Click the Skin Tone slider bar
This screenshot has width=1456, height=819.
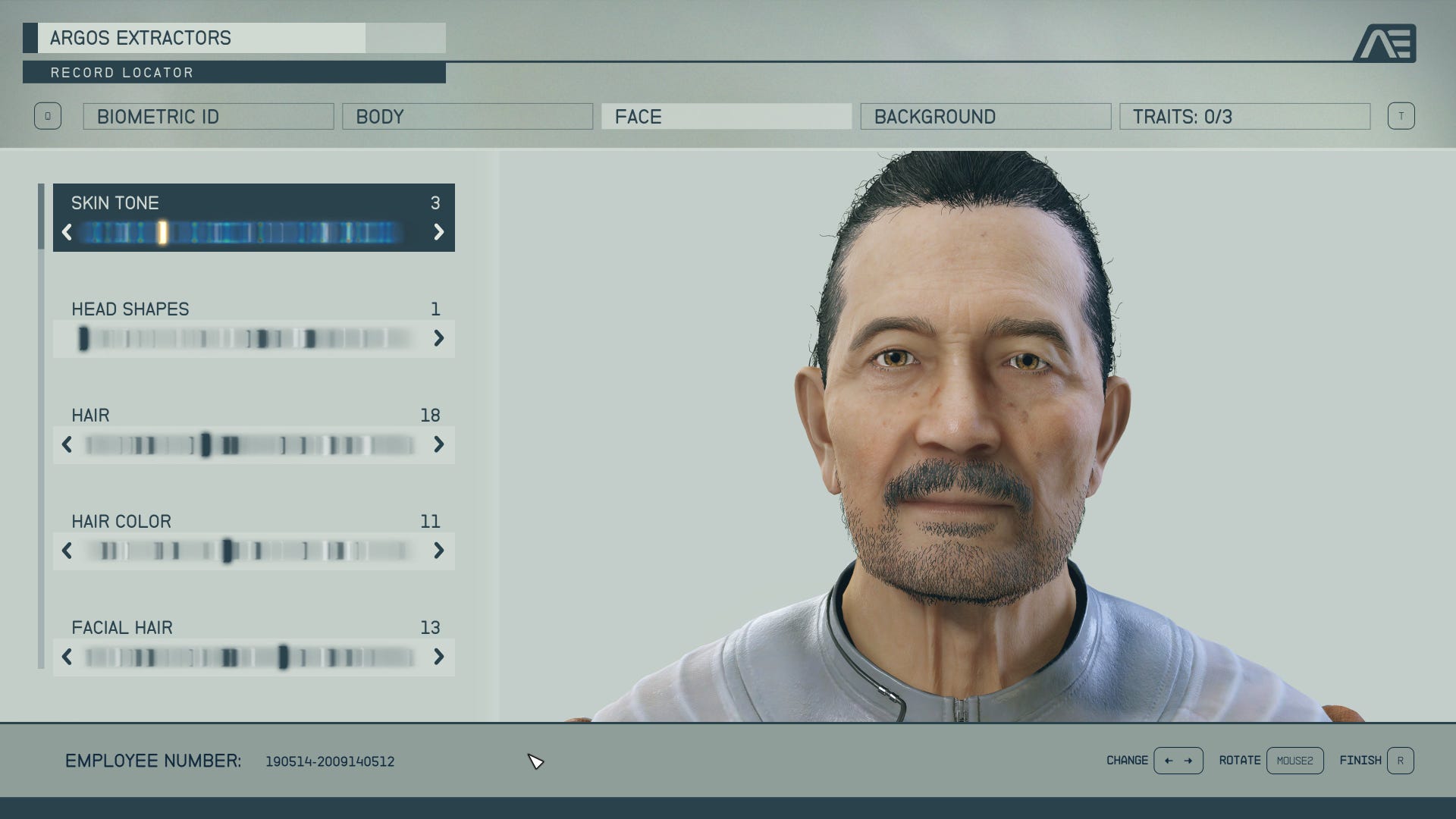243,233
